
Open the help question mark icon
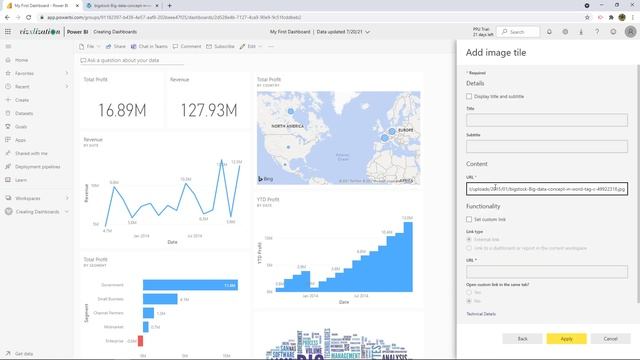[x=597, y=32]
